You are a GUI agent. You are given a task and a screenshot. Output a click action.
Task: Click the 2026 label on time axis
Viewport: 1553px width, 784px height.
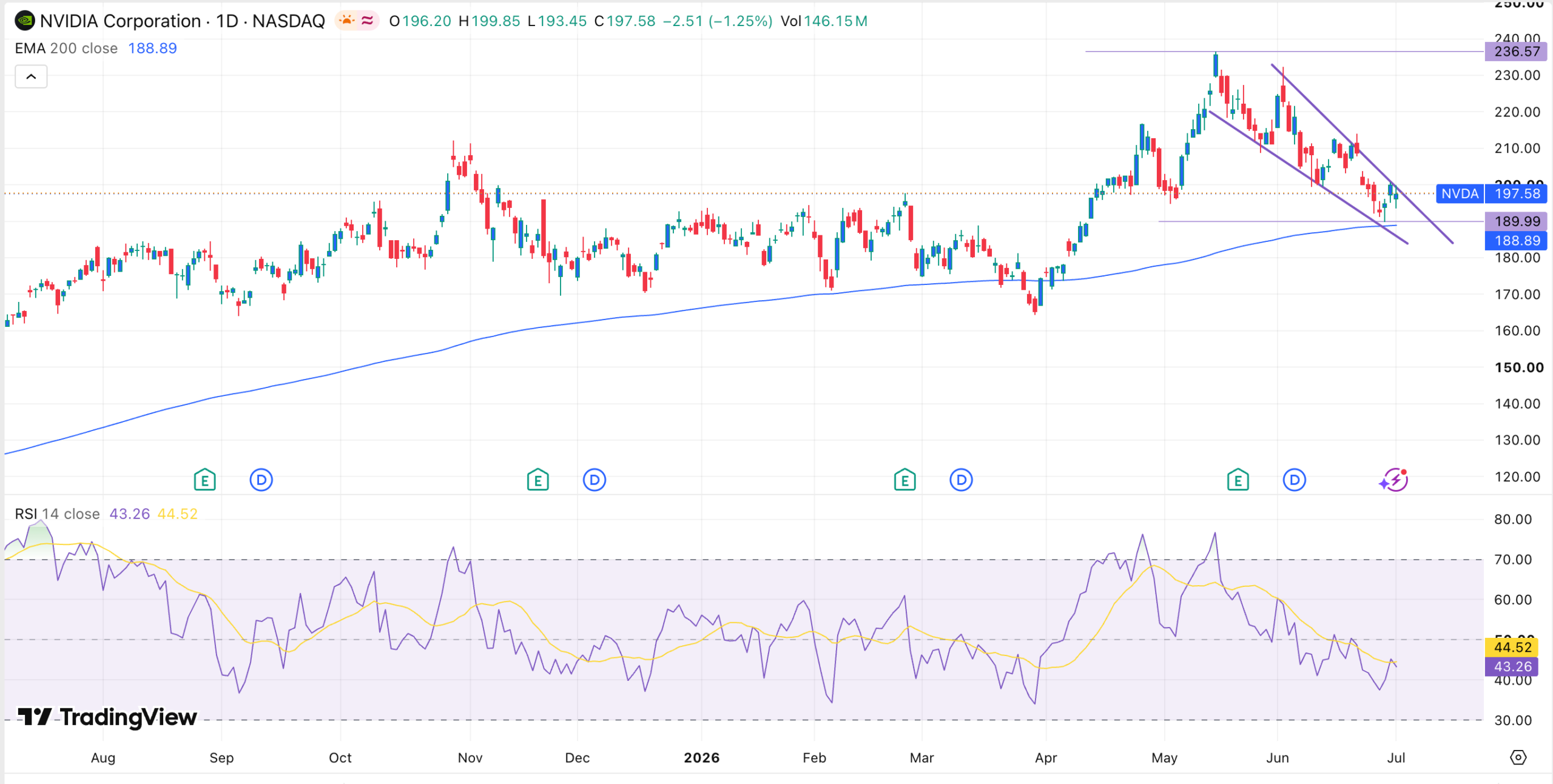(x=701, y=758)
